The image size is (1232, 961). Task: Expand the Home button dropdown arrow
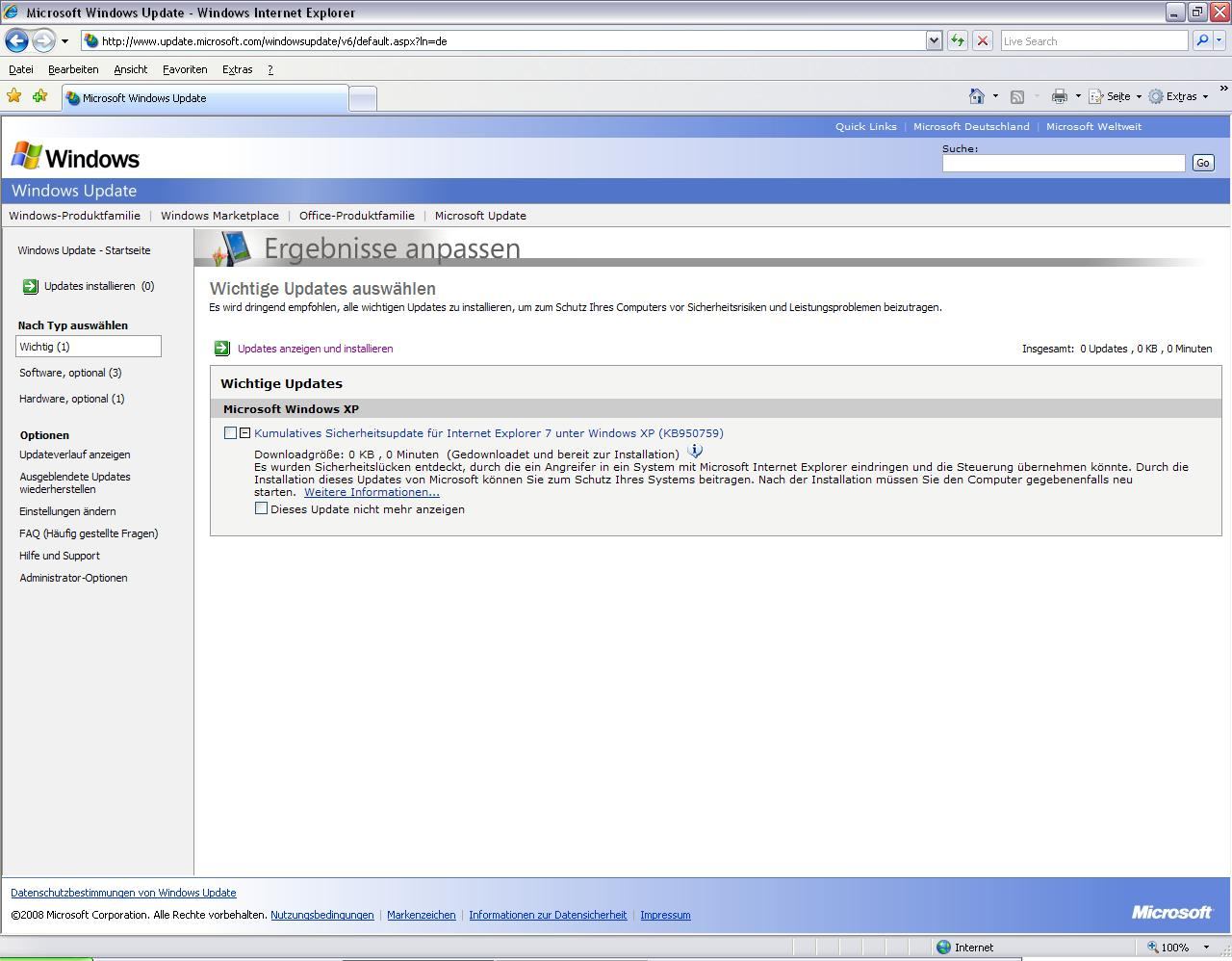point(995,96)
